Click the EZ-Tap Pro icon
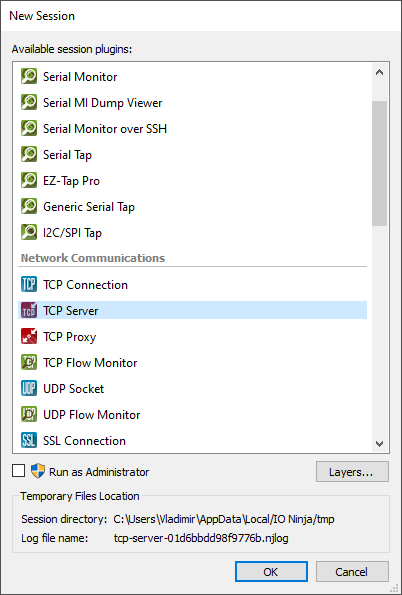The height and width of the screenshot is (595, 402). 29,181
